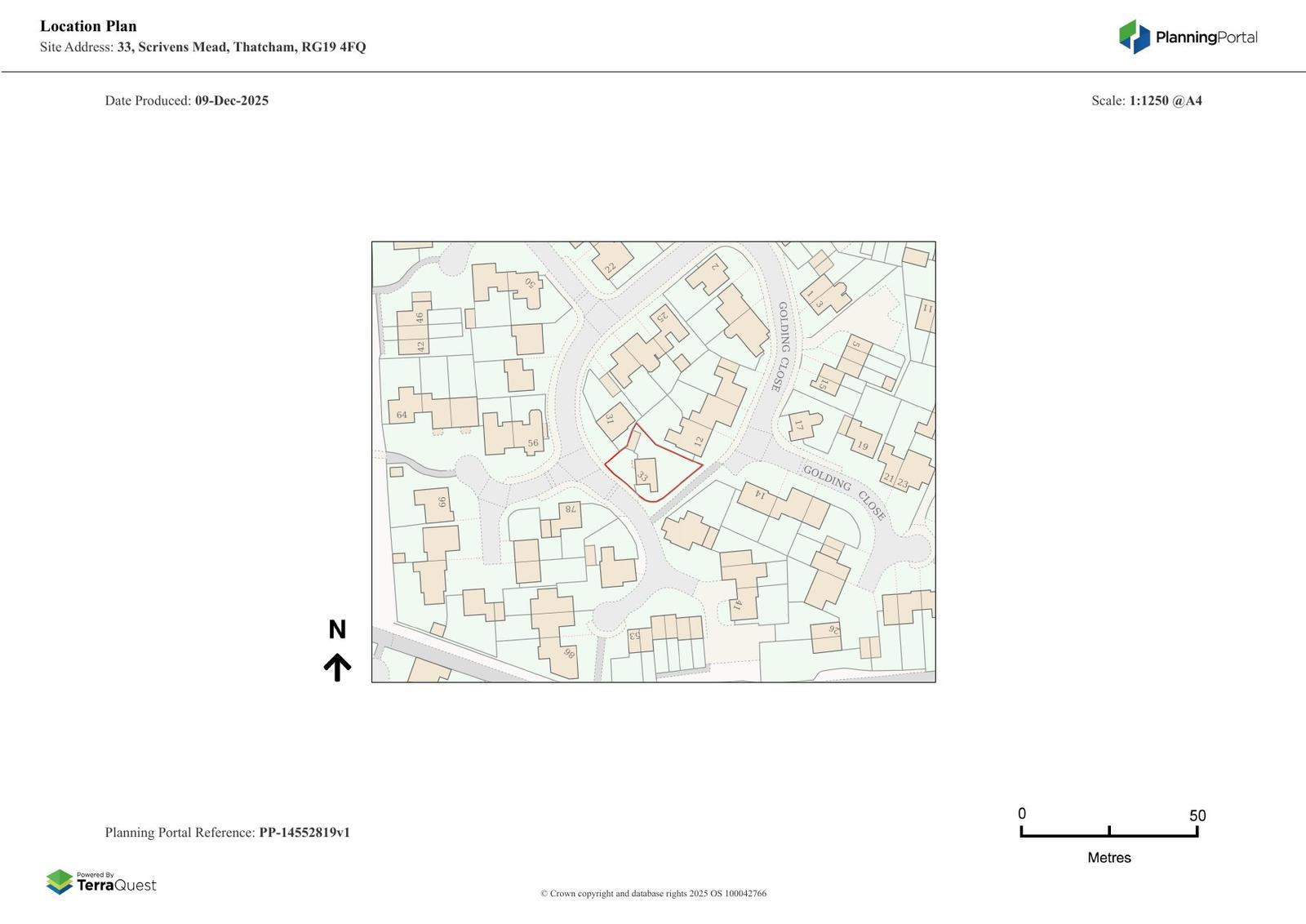This screenshot has height=924, width=1306.
Task: Click the red-outlined plot number 33
Action: 643,475
